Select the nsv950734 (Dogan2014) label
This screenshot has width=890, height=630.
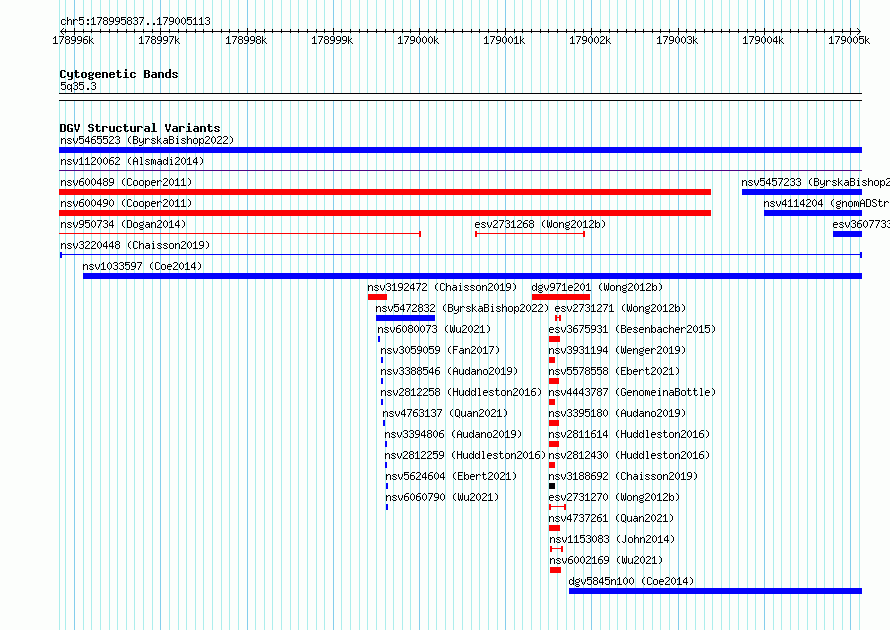(123, 224)
